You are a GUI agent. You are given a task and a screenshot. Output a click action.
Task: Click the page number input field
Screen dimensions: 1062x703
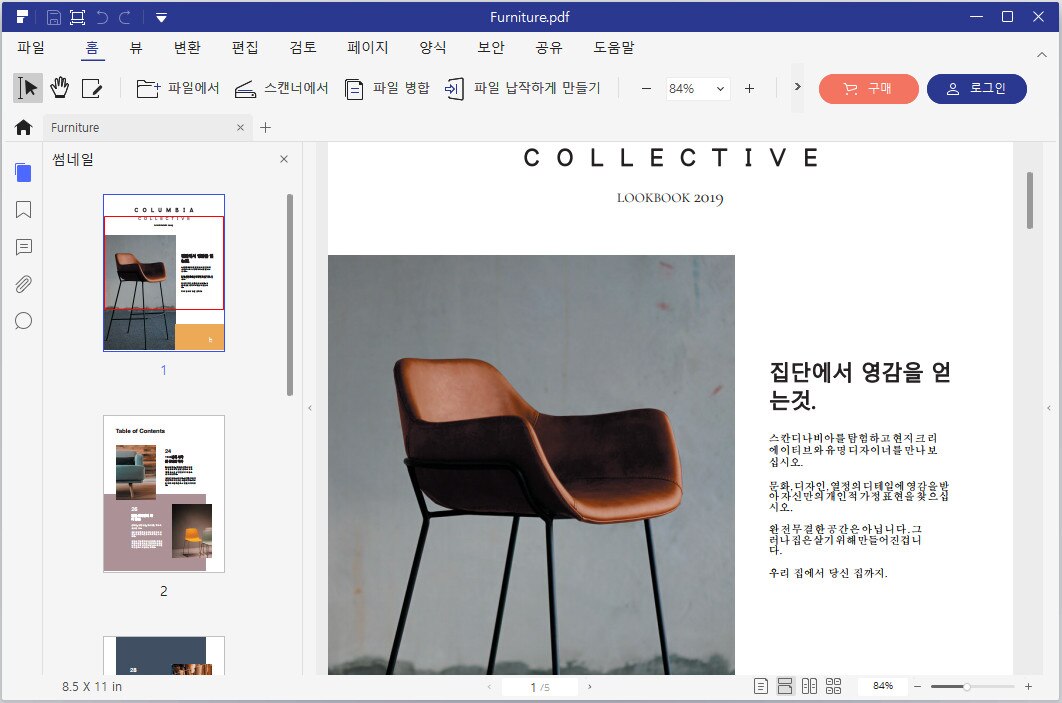click(x=540, y=687)
